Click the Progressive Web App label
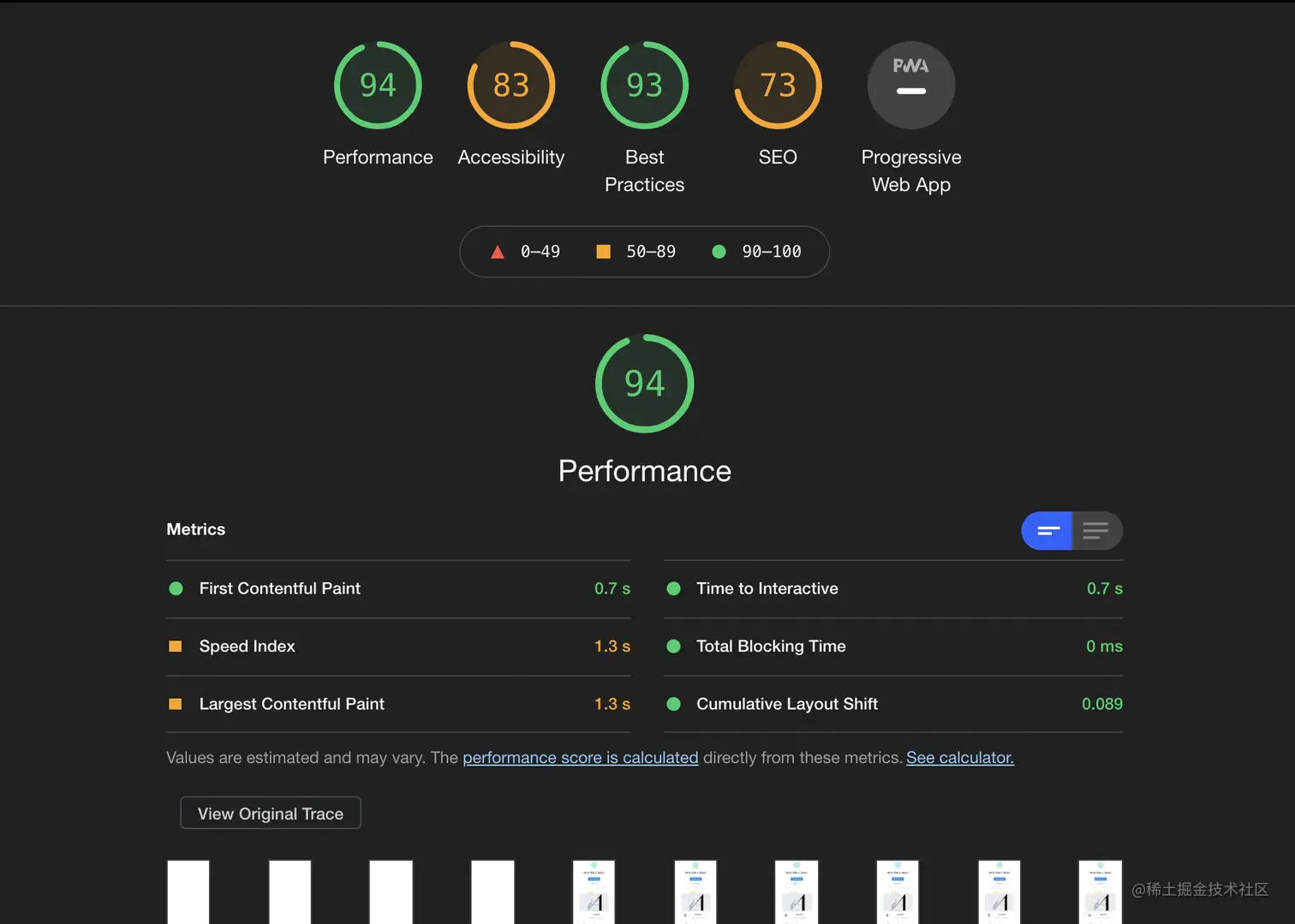 (x=911, y=171)
